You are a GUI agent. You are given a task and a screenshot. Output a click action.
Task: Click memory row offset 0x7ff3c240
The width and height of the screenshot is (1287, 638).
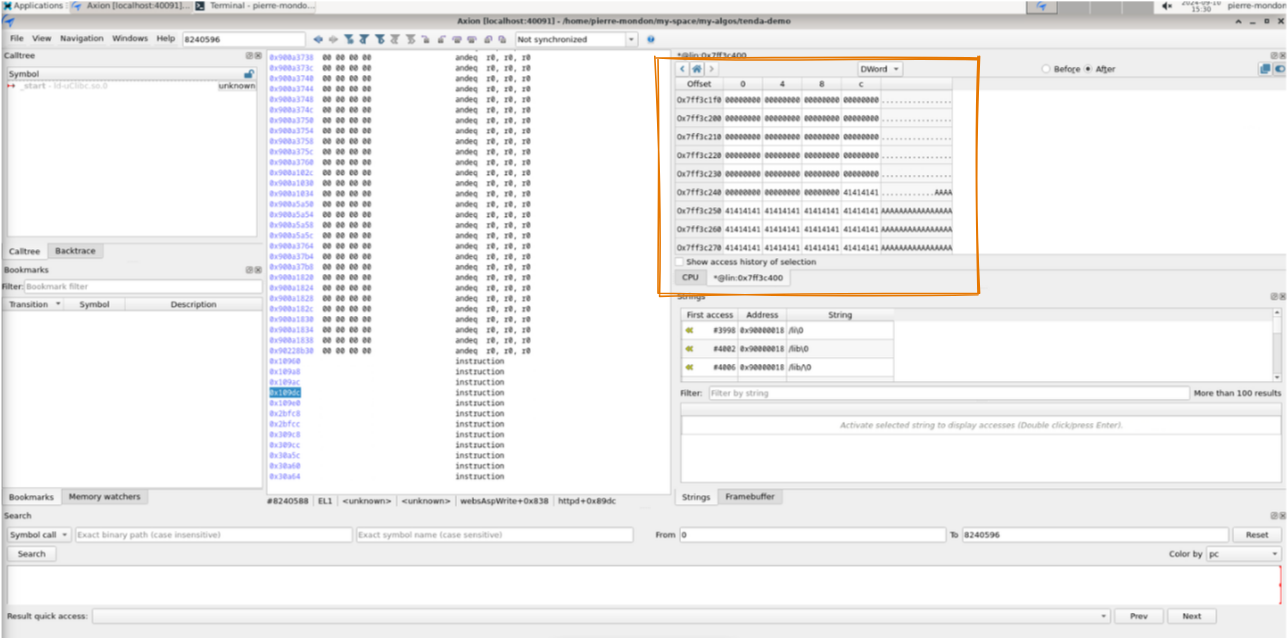[699, 192]
